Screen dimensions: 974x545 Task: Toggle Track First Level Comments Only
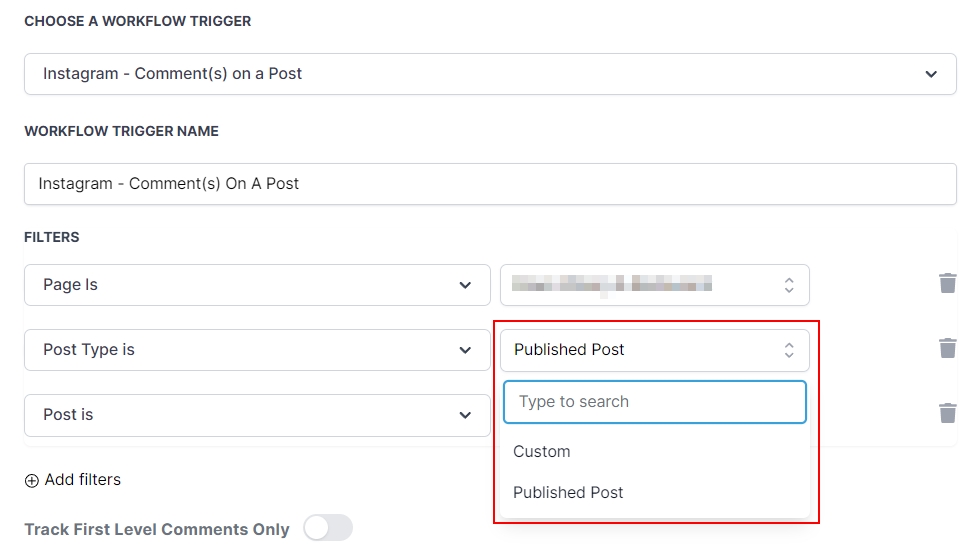click(328, 528)
